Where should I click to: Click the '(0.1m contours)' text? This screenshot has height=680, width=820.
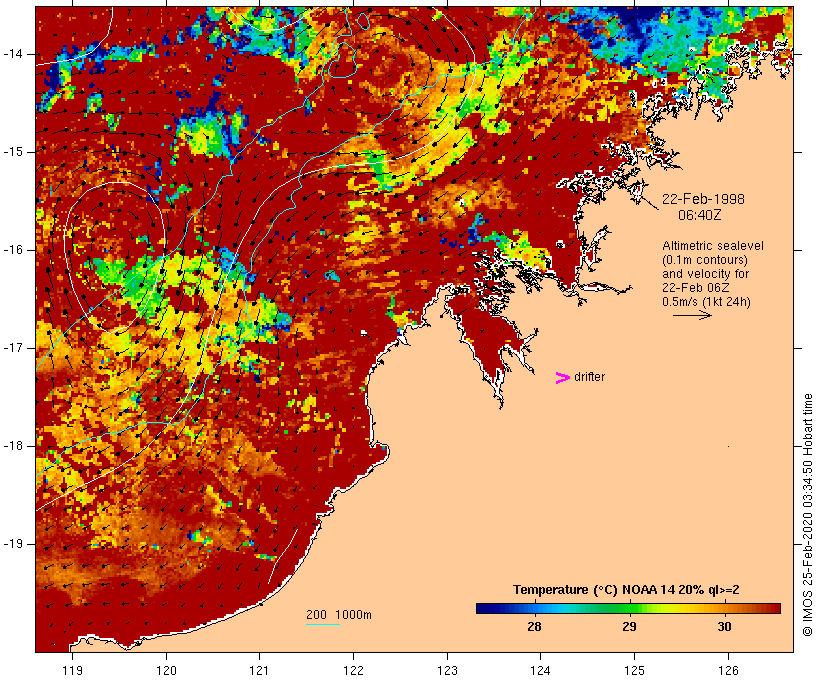(705, 260)
